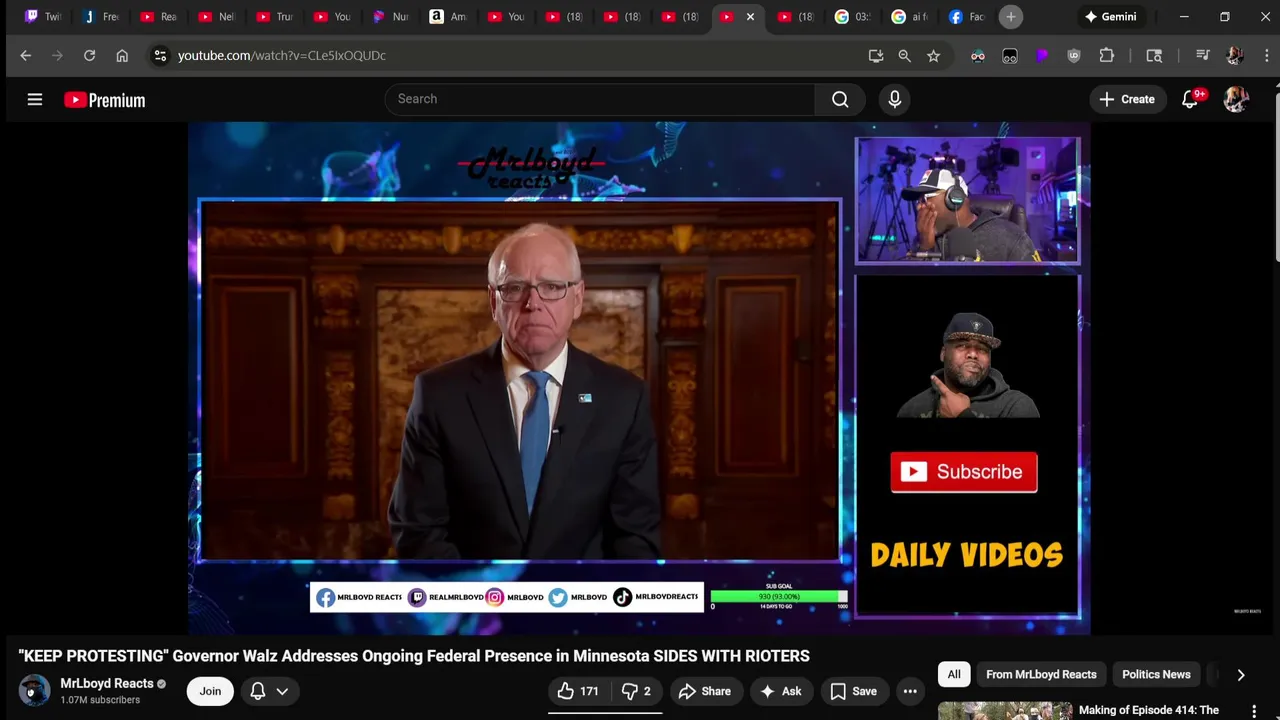Open the YouTube hamburger guide menu
The image size is (1280, 720).
pyautogui.click(x=35, y=99)
